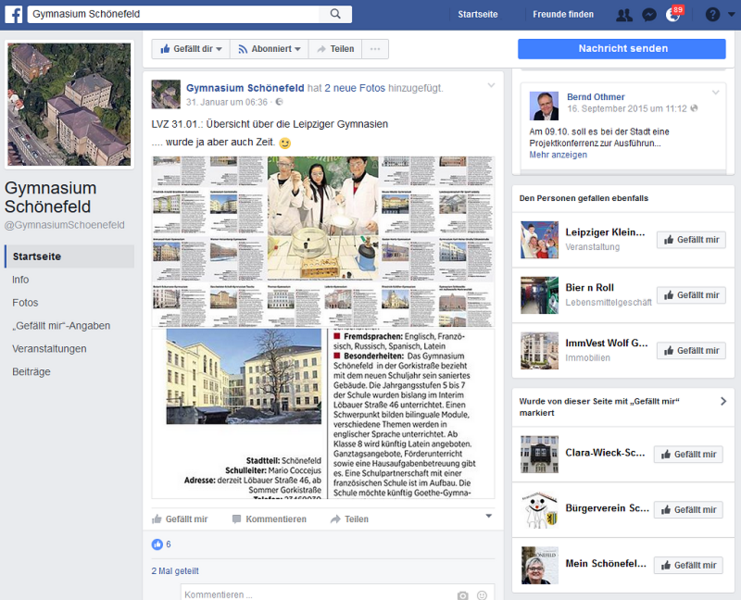
Task: Click the camera icon in comment box
Action: point(462,595)
